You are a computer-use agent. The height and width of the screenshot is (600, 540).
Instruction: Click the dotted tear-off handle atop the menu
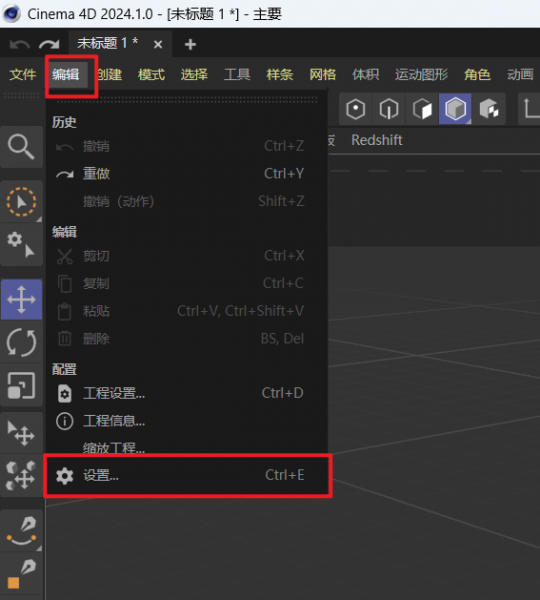click(x=187, y=99)
